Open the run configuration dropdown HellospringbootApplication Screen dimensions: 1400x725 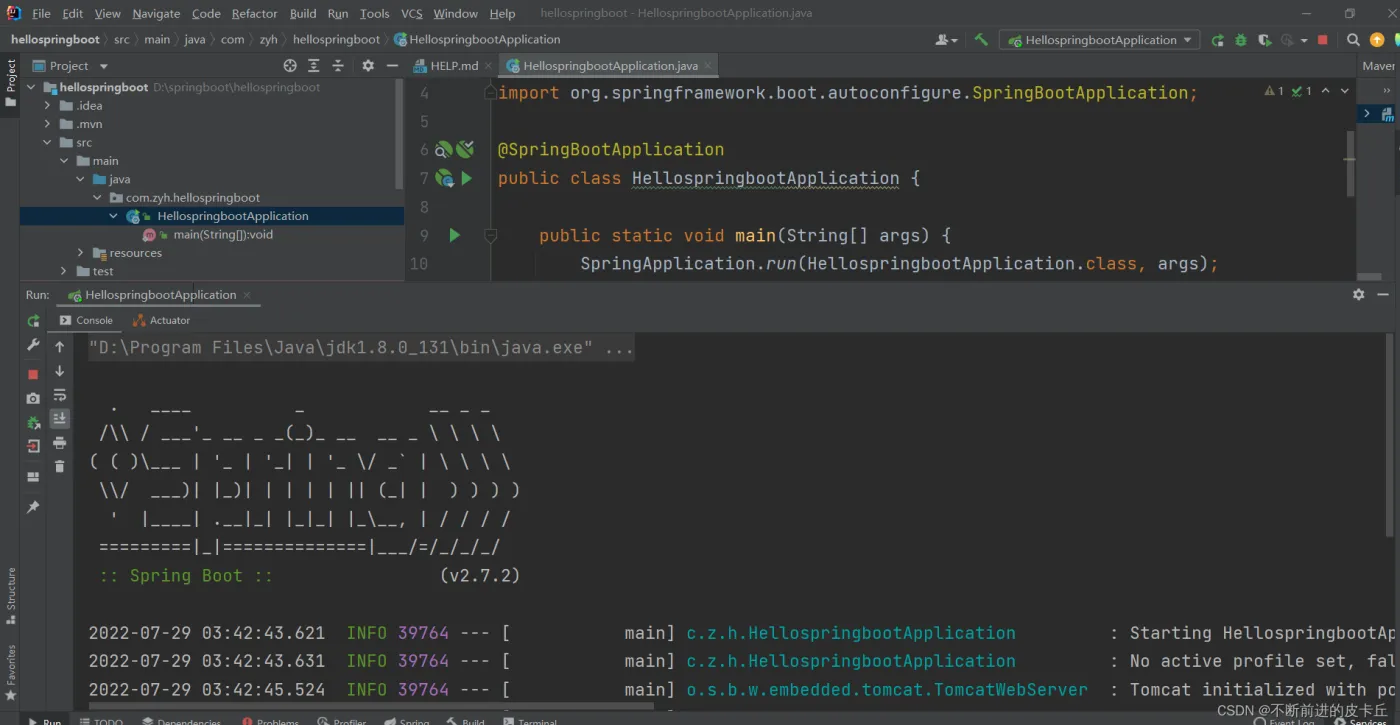click(x=1099, y=40)
